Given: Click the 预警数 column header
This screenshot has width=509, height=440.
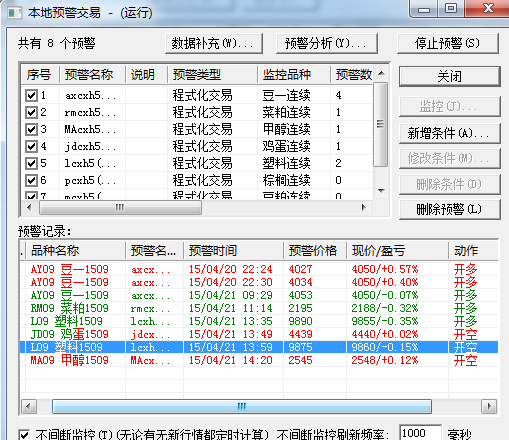Looking at the screenshot, I should click(x=352, y=74).
